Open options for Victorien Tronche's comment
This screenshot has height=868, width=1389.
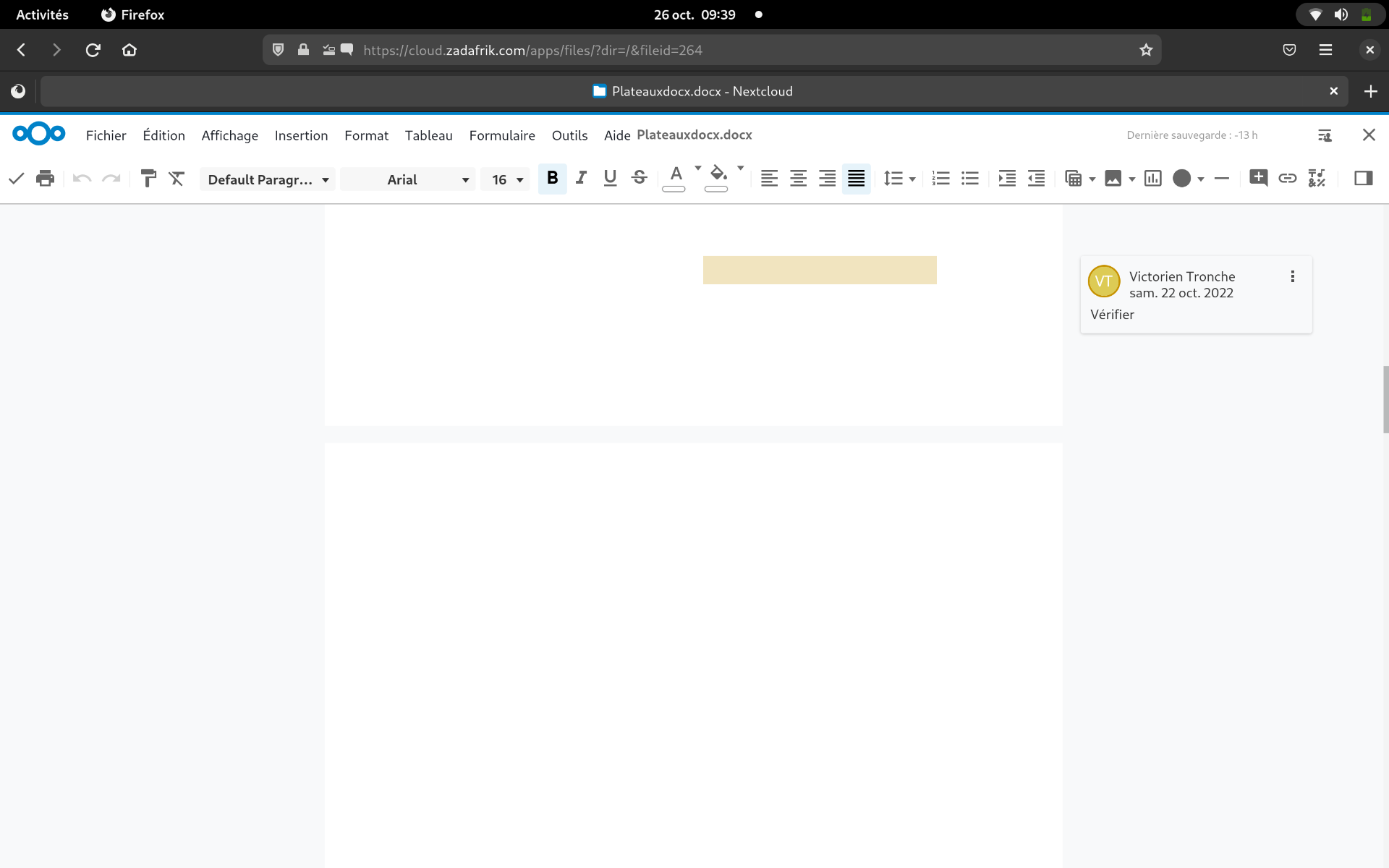point(1292,276)
